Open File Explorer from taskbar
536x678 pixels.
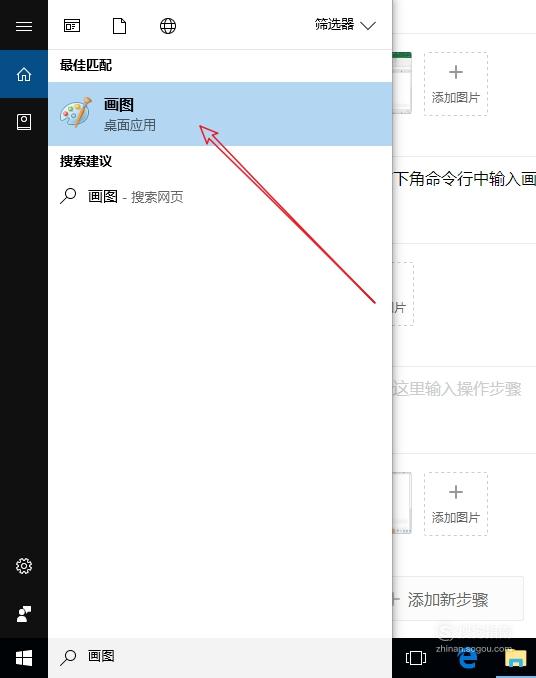pyautogui.click(x=516, y=659)
